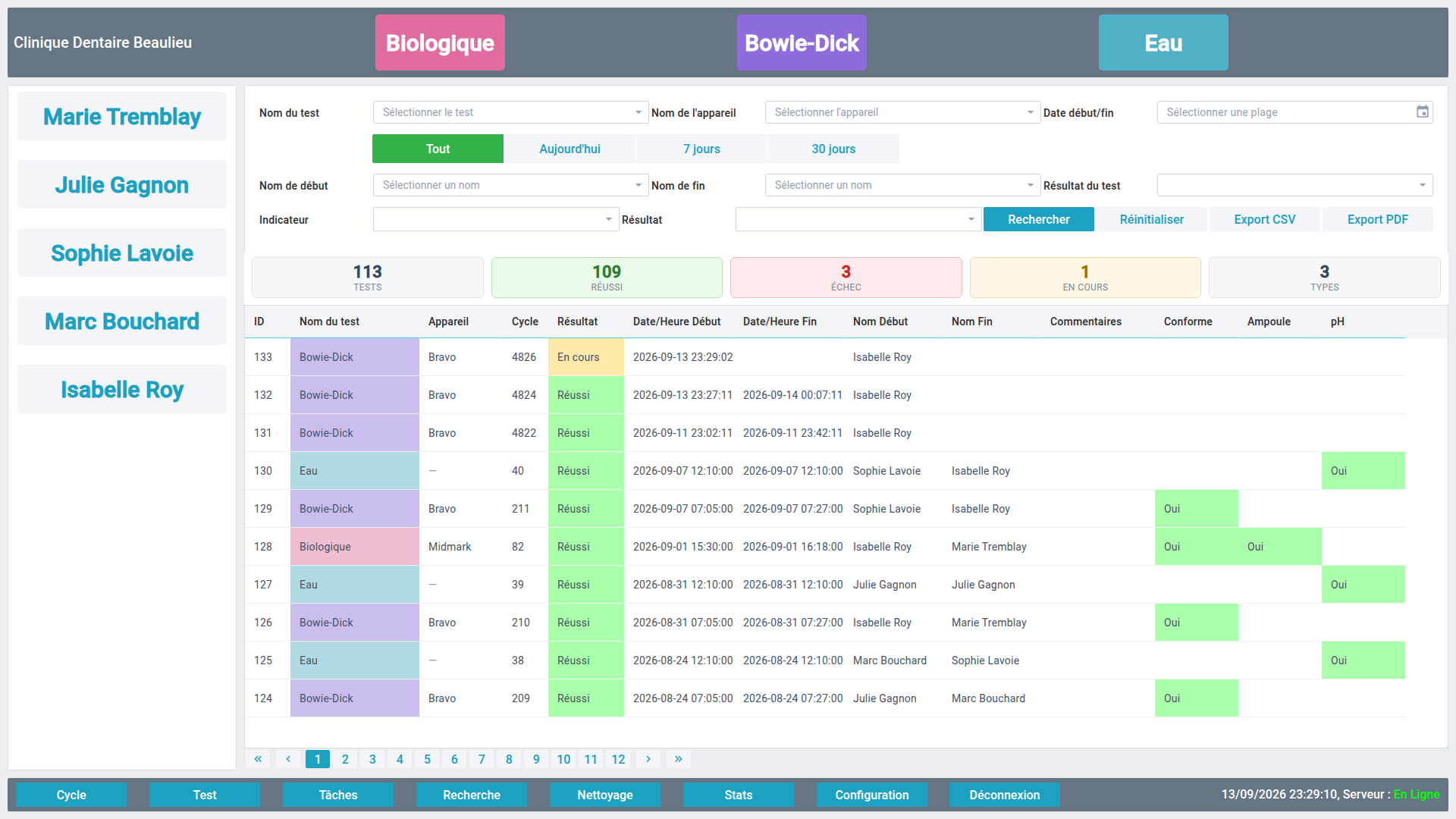
Task: Select user Isabelle Roy
Action: pos(122,389)
